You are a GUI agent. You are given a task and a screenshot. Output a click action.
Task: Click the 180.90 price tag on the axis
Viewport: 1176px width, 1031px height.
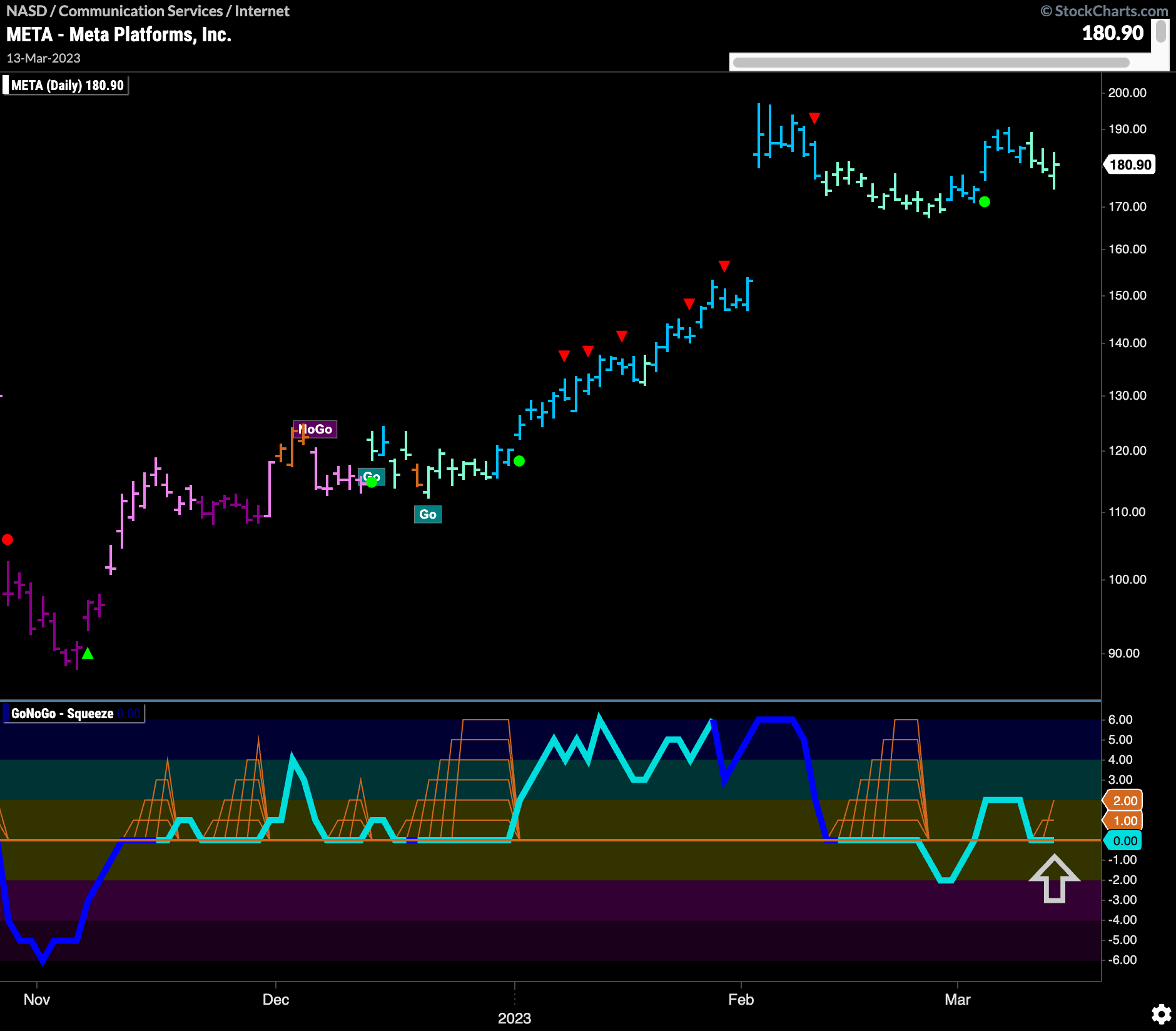pos(1130,165)
